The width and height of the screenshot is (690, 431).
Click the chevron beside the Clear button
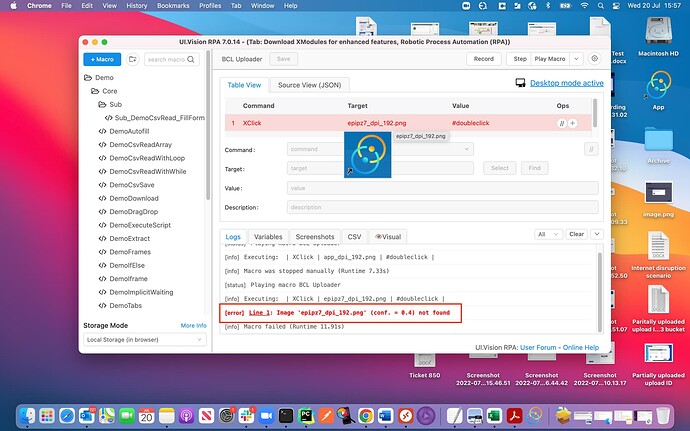(597, 234)
